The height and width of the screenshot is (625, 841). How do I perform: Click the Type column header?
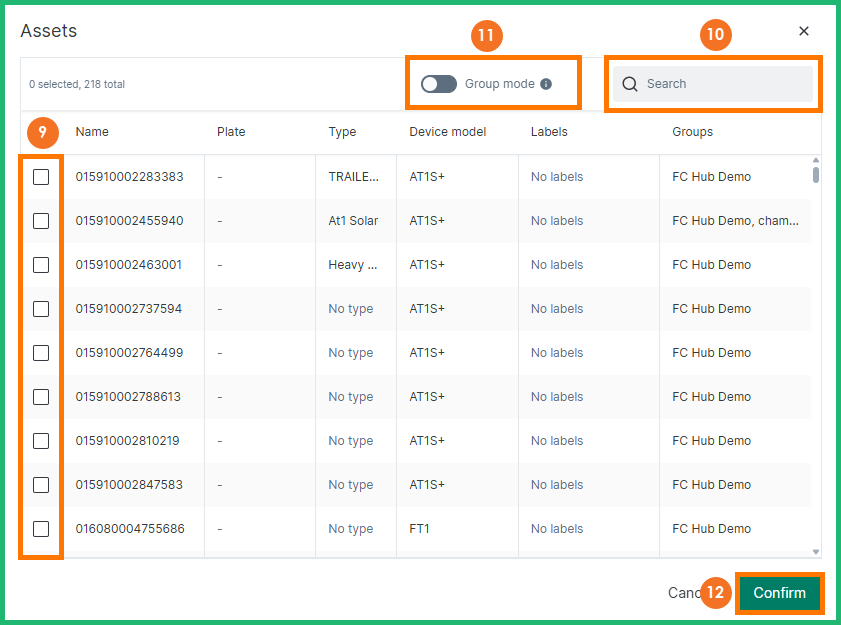point(342,132)
